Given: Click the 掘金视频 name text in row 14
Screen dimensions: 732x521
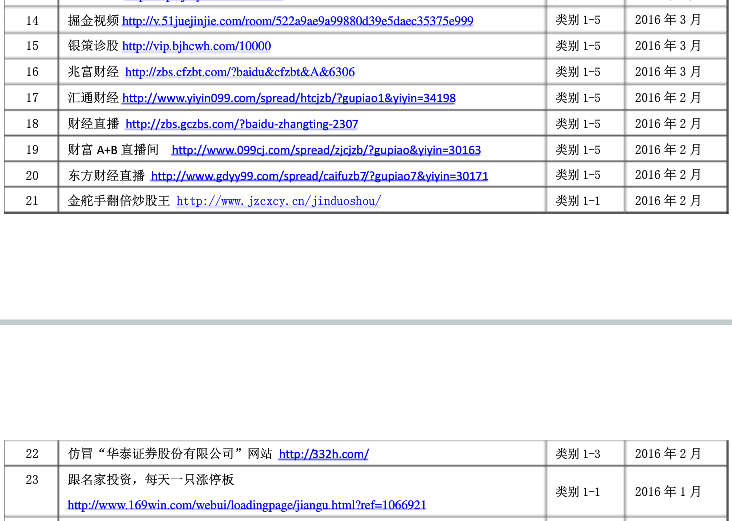Looking at the screenshot, I should [x=93, y=21].
